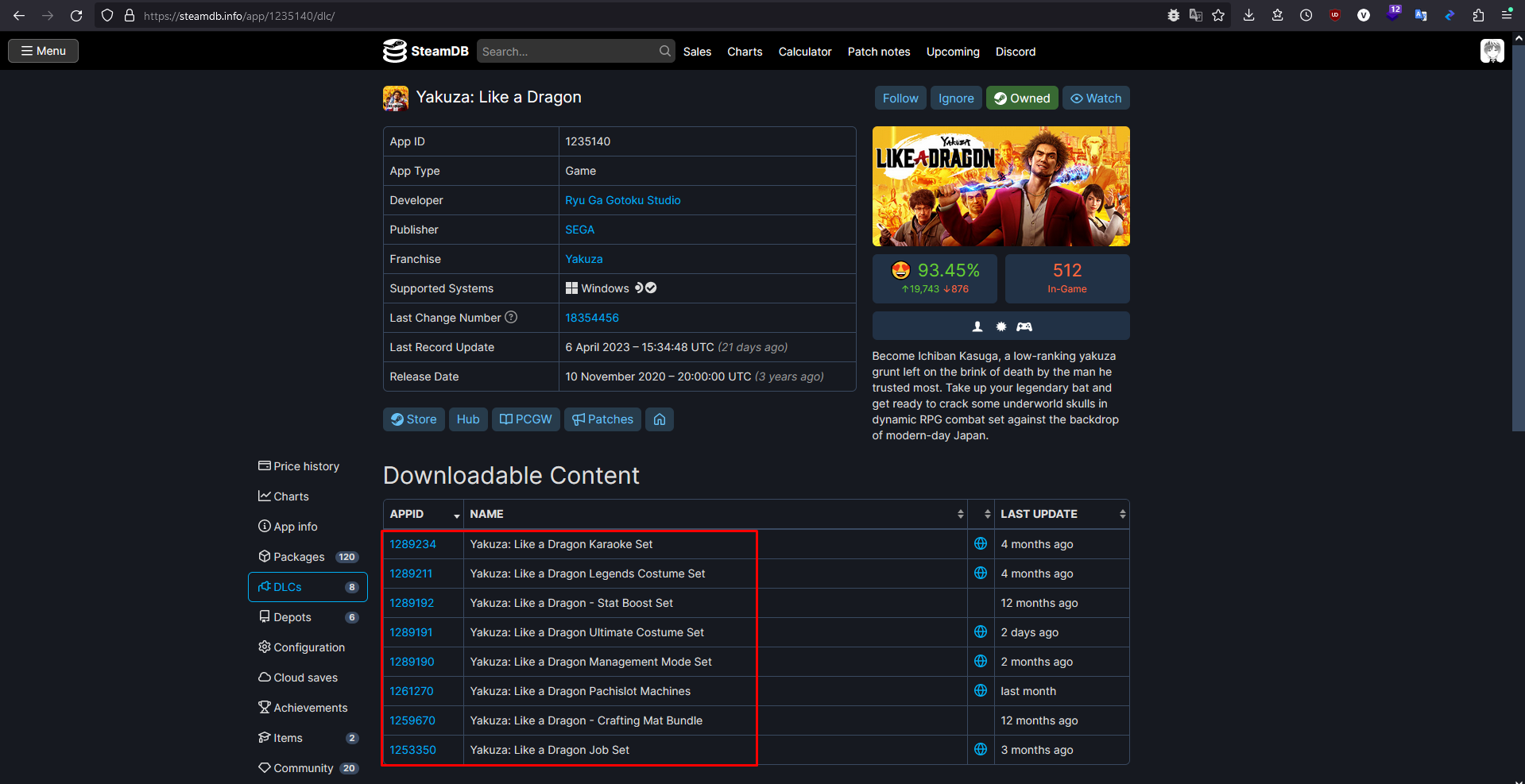
Task: Sort the table by NAME column
Action: click(715, 514)
